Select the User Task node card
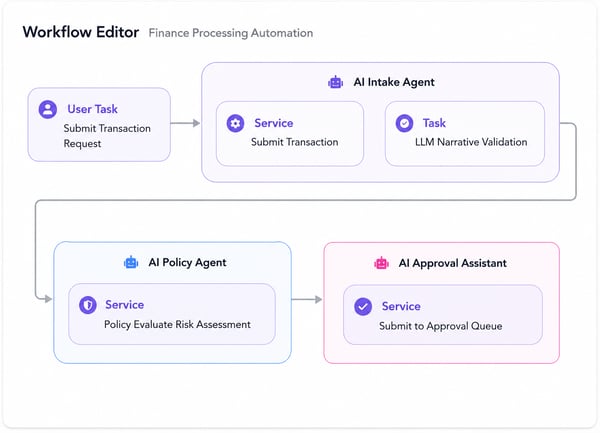The image size is (600, 433). click(99, 125)
